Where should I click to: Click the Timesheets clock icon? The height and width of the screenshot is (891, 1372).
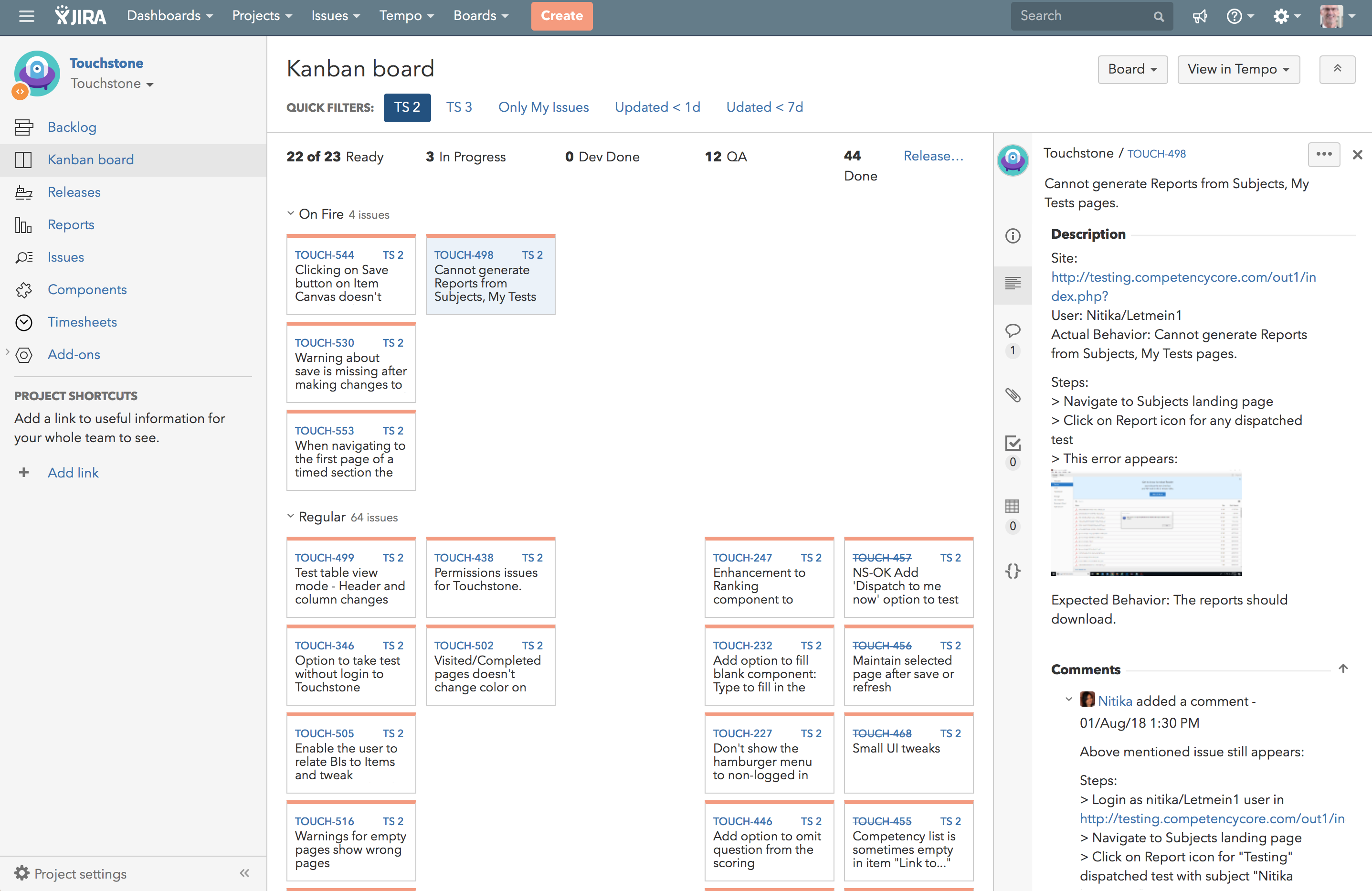(24, 322)
